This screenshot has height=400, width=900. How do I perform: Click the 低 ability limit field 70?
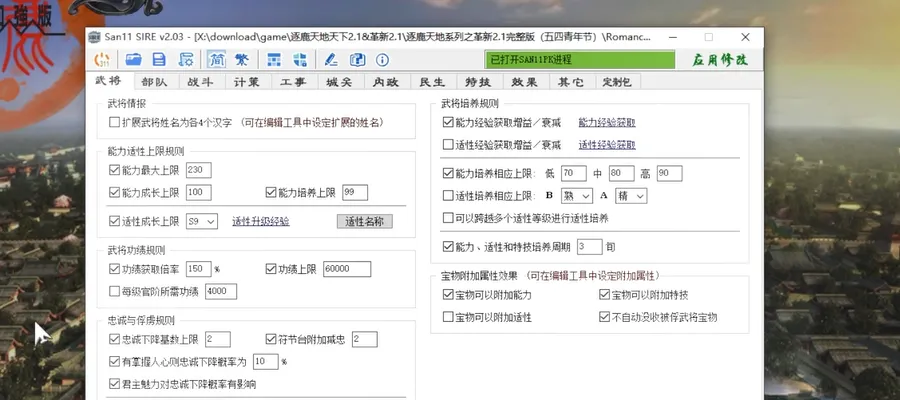573,173
